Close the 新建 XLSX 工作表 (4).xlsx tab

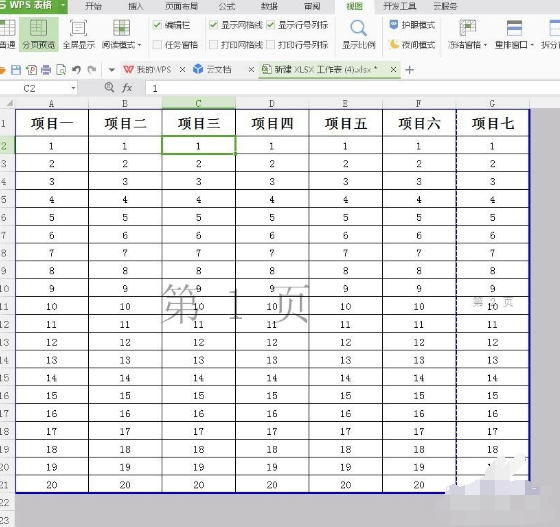393,70
